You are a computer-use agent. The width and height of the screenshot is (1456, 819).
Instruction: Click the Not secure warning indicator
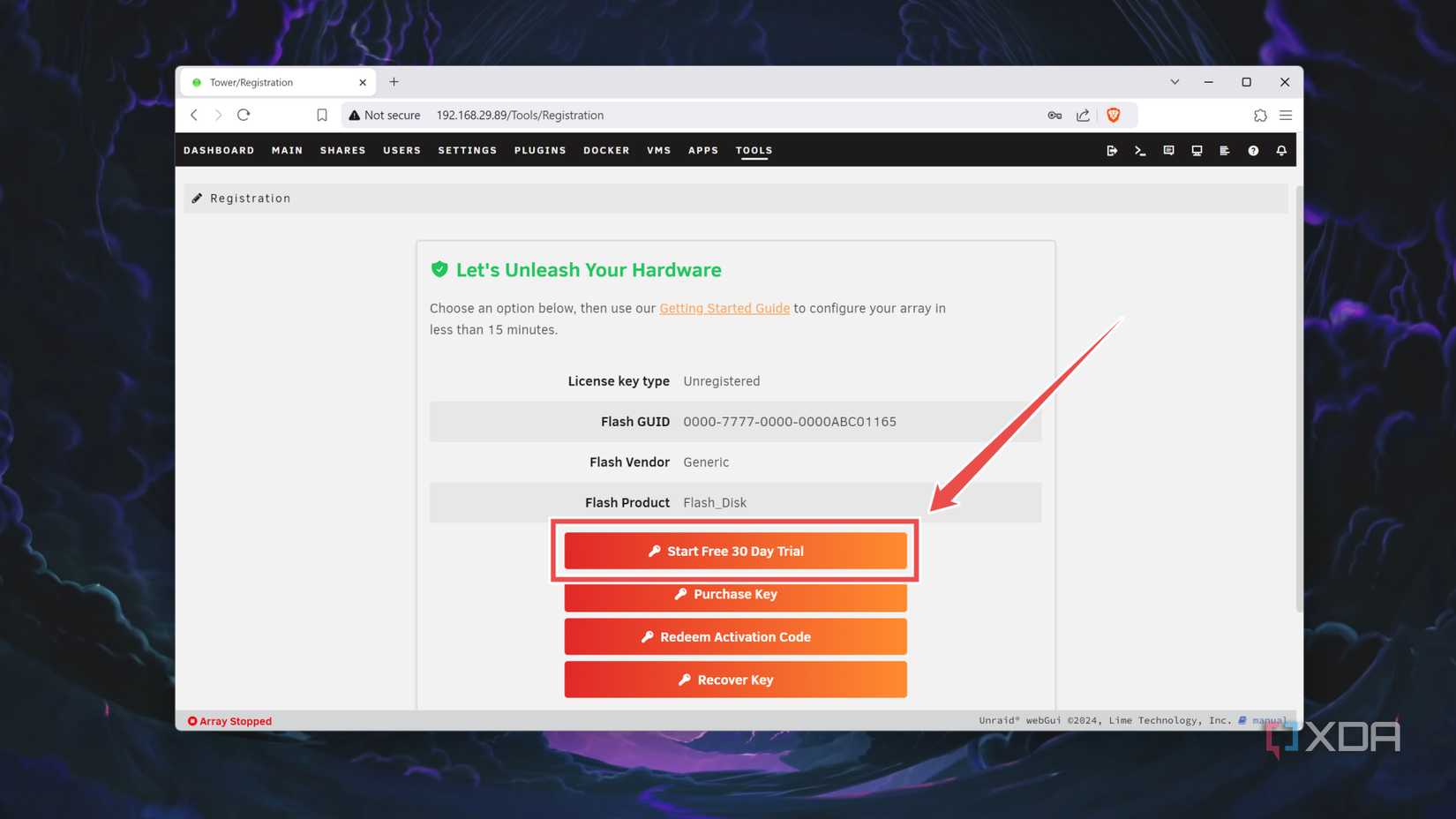coord(385,115)
